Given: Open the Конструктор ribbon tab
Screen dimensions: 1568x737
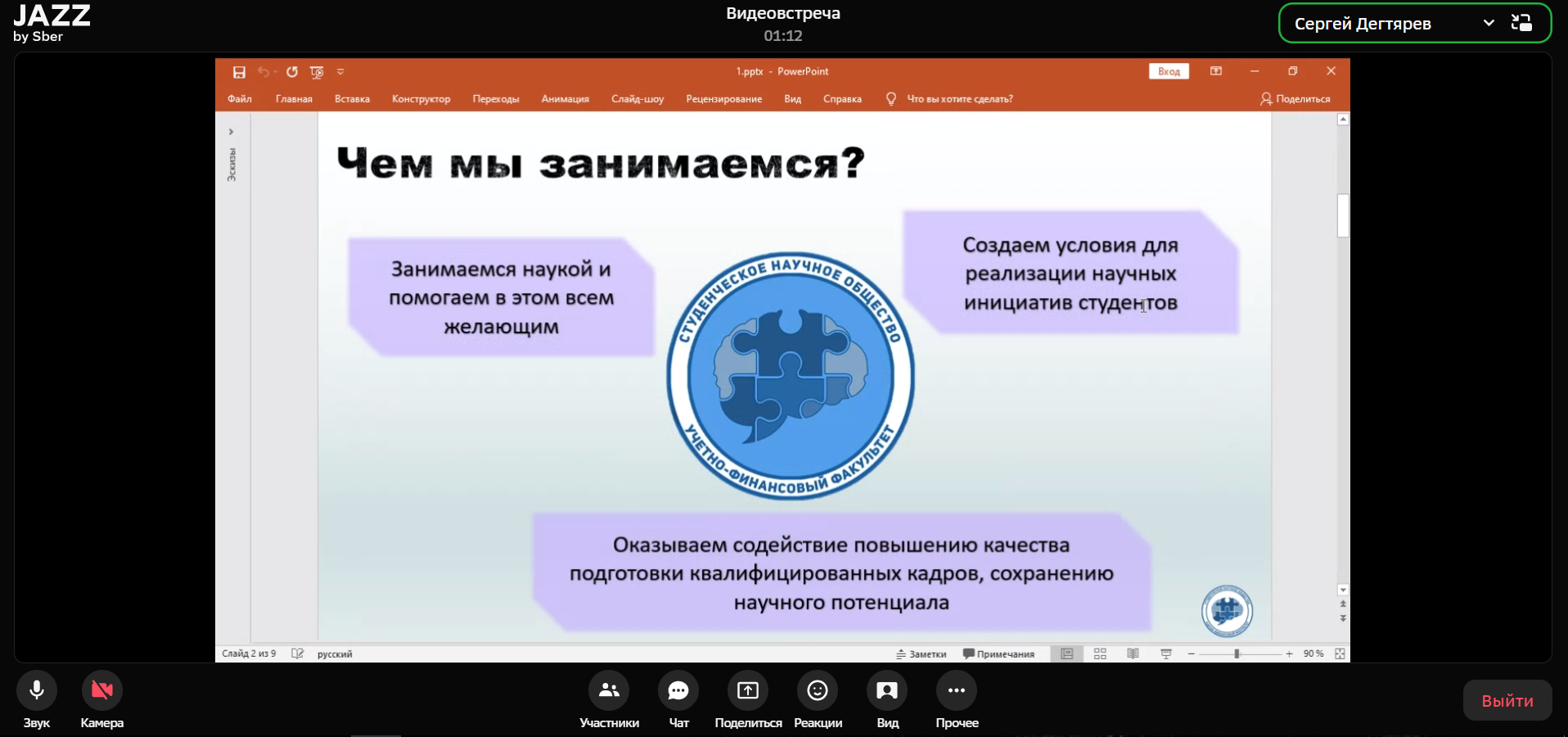Looking at the screenshot, I should pos(421,99).
